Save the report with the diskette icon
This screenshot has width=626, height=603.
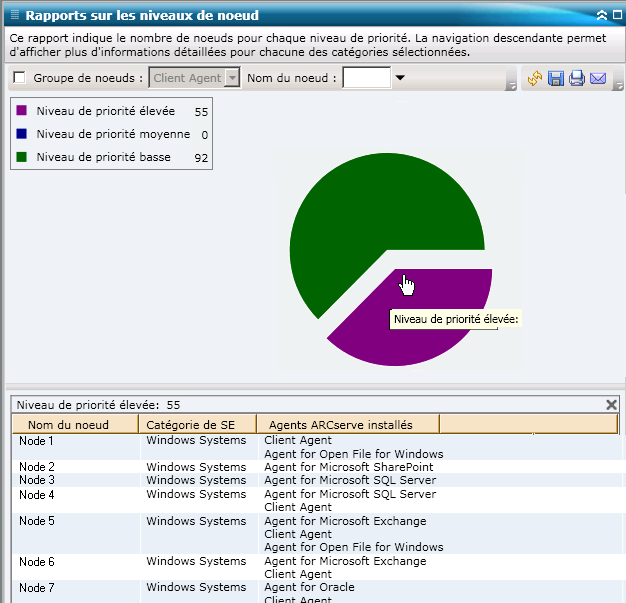[x=556, y=79]
